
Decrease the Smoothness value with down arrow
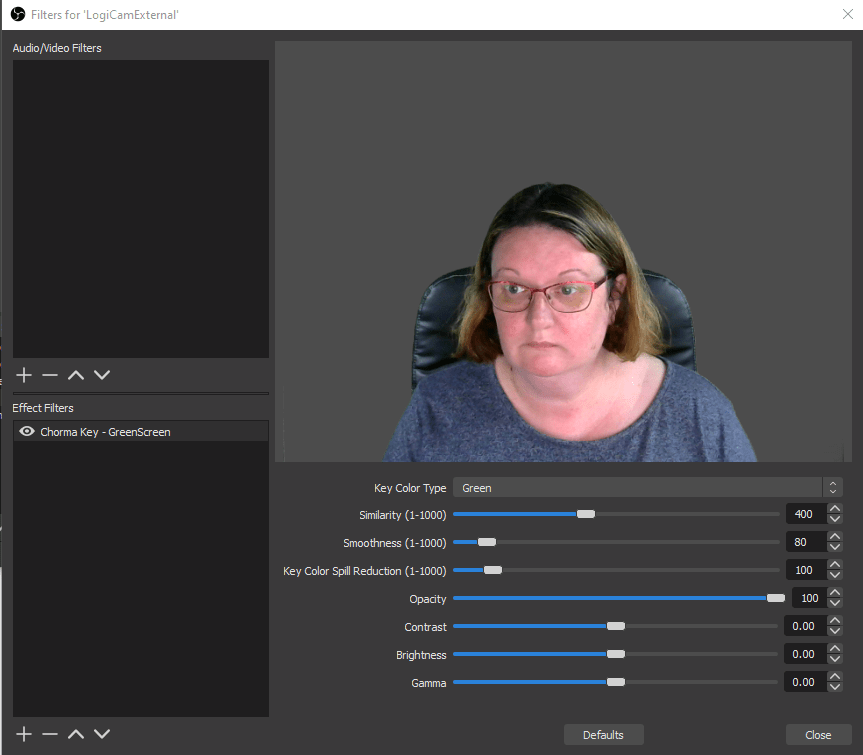pyautogui.click(x=835, y=548)
